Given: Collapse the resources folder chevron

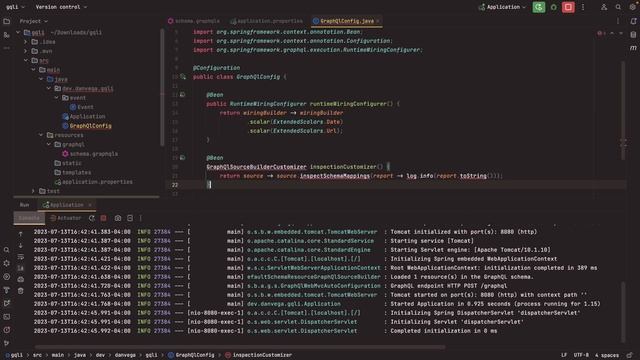Looking at the screenshot, I should 41,135.
